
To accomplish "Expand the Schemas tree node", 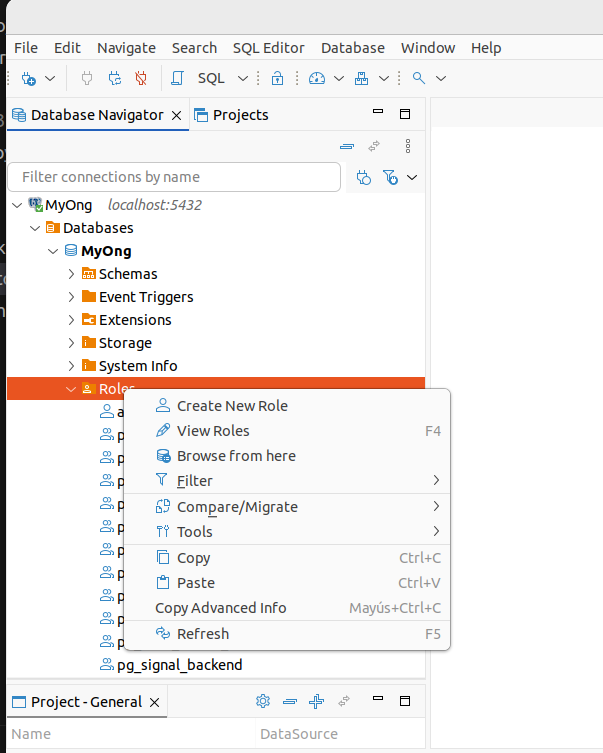I will tap(71, 274).
